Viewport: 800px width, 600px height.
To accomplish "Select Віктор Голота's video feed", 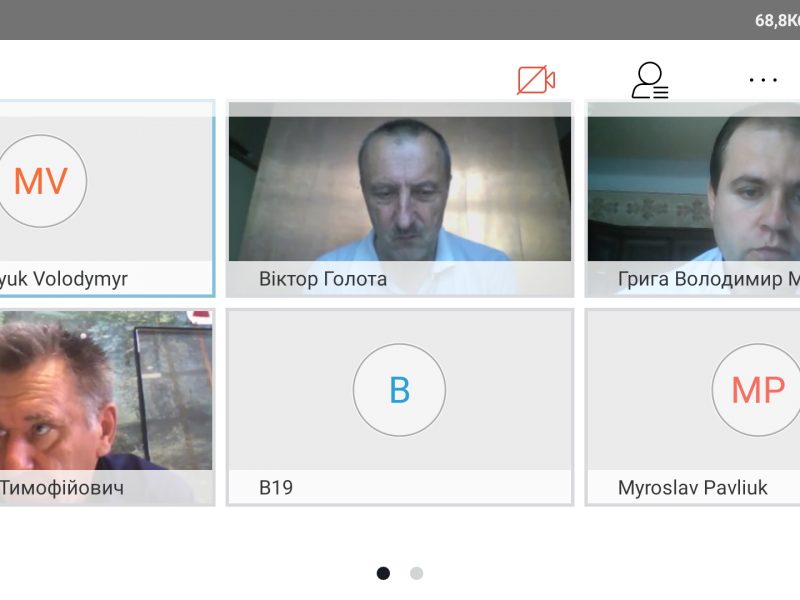I will point(400,188).
